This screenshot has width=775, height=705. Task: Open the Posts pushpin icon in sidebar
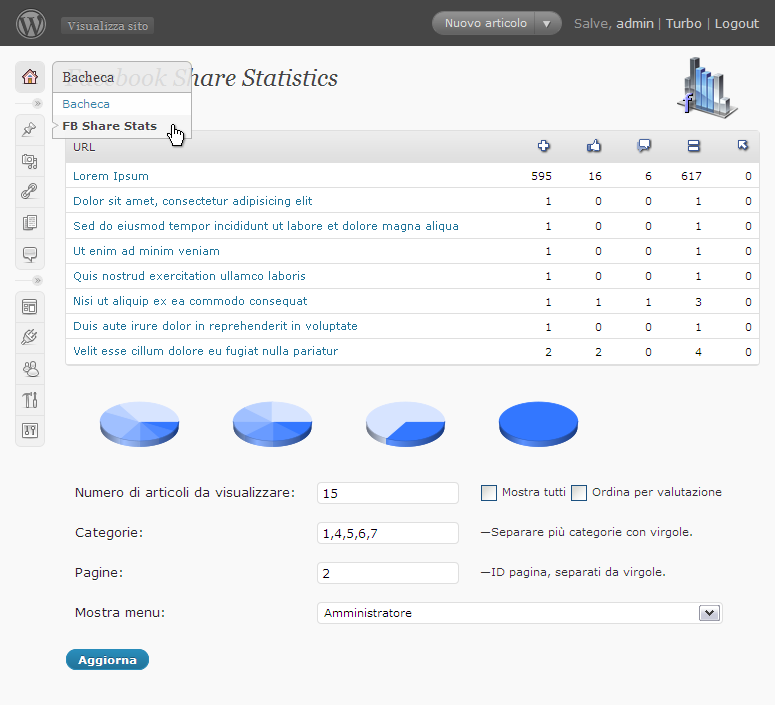[x=30, y=129]
